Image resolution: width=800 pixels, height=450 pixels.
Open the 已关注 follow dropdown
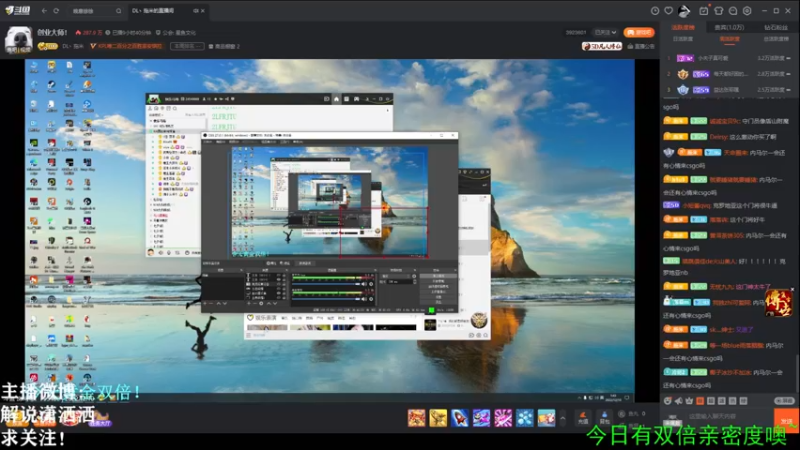pos(606,32)
